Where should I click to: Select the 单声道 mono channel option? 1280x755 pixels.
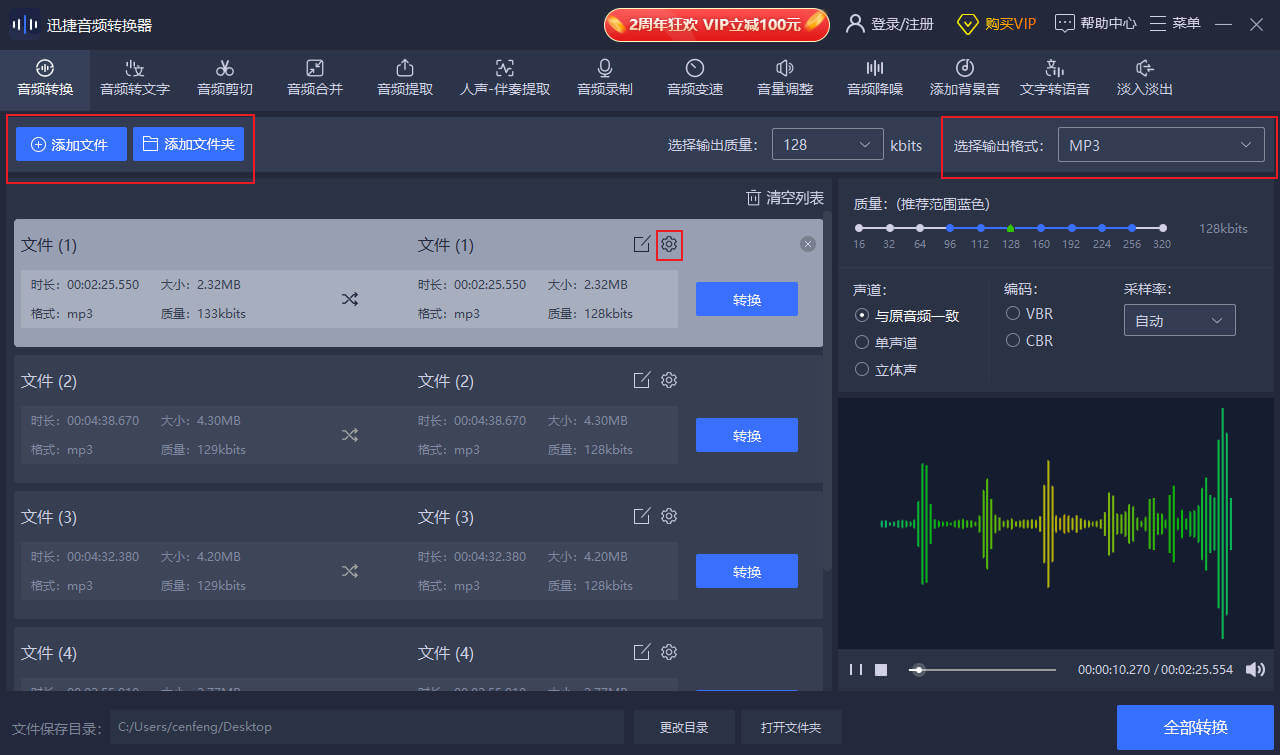(x=861, y=342)
